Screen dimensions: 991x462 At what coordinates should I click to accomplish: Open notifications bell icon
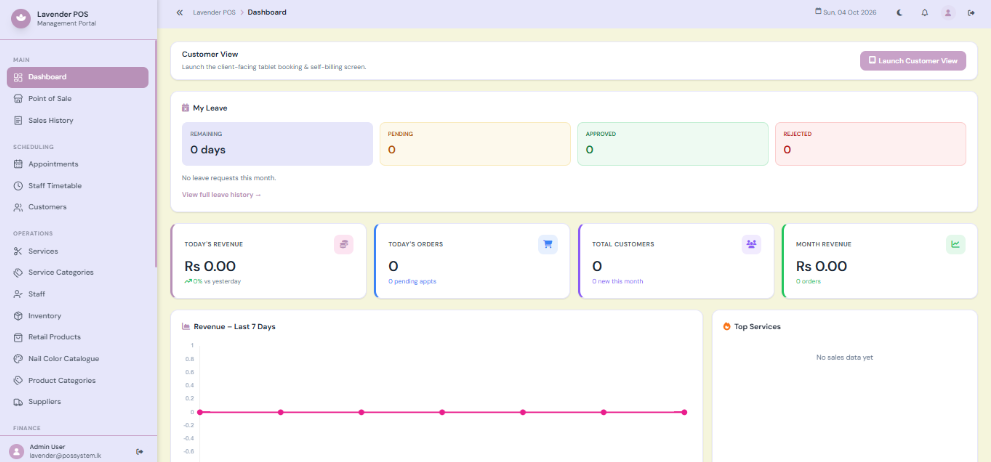pos(925,13)
